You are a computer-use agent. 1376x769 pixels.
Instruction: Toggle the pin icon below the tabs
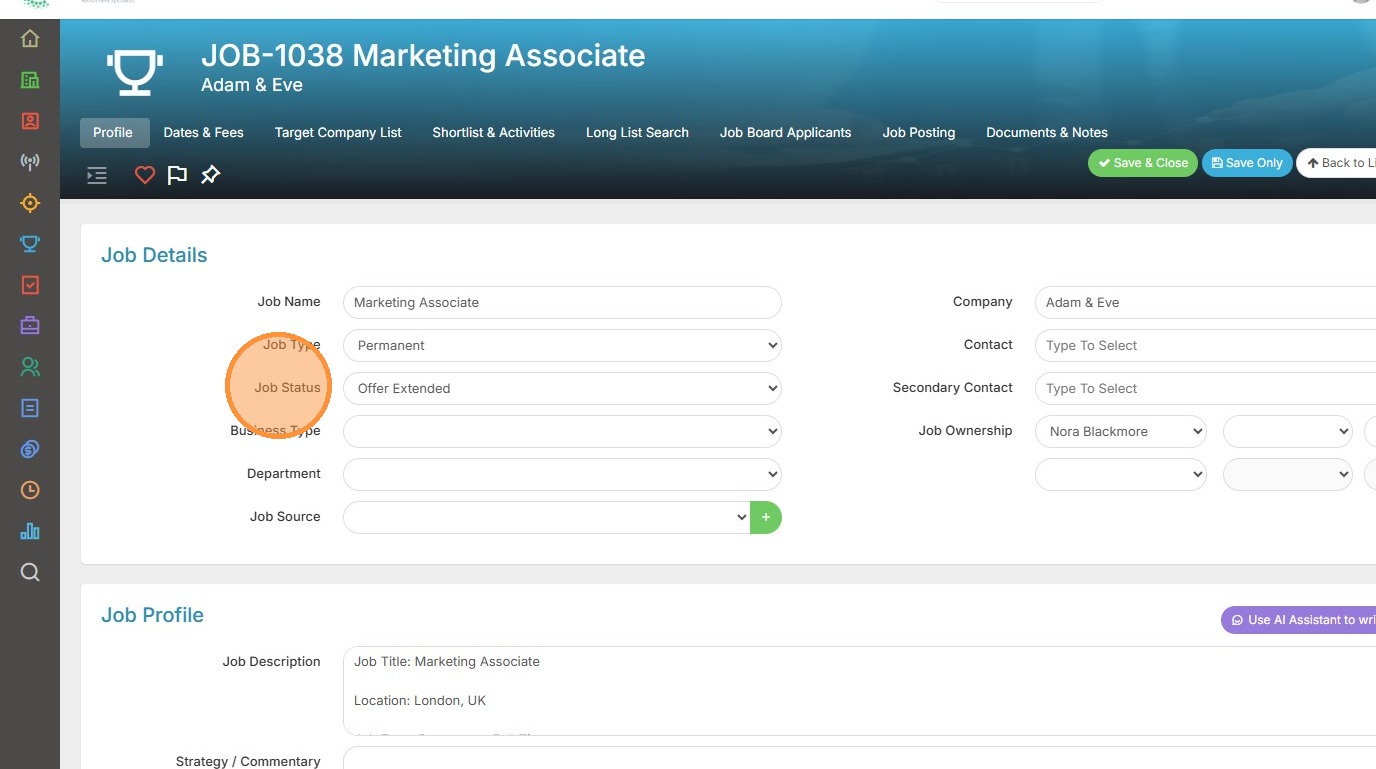tap(210, 176)
